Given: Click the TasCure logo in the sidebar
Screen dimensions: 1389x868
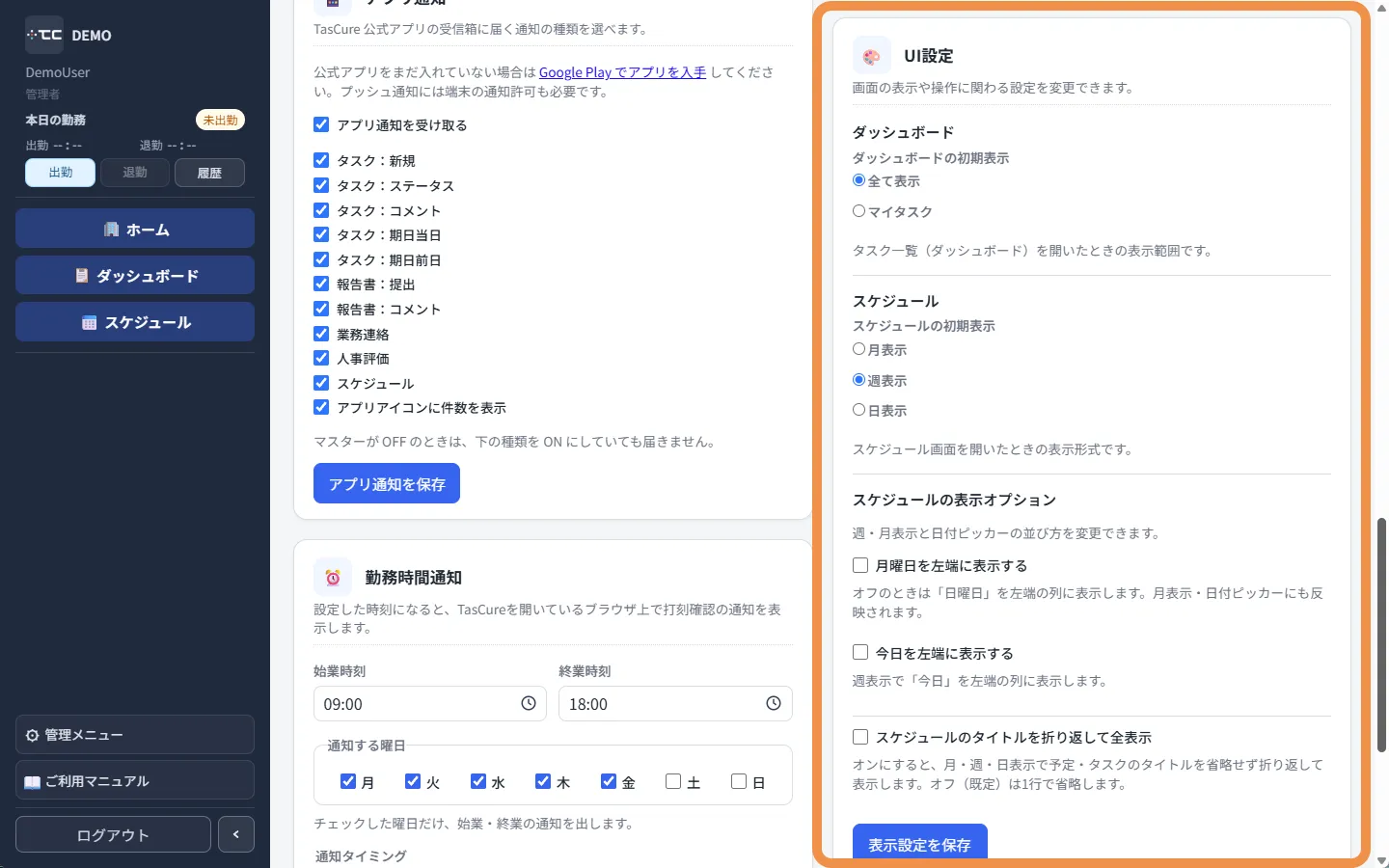Looking at the screenshot, I should (x=44, y=35).
